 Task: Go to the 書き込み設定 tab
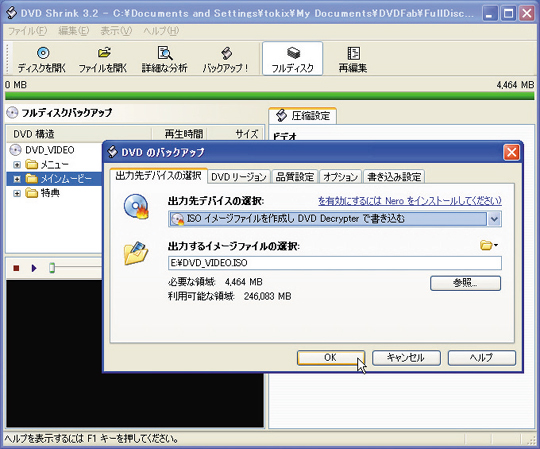coord(394,177)
